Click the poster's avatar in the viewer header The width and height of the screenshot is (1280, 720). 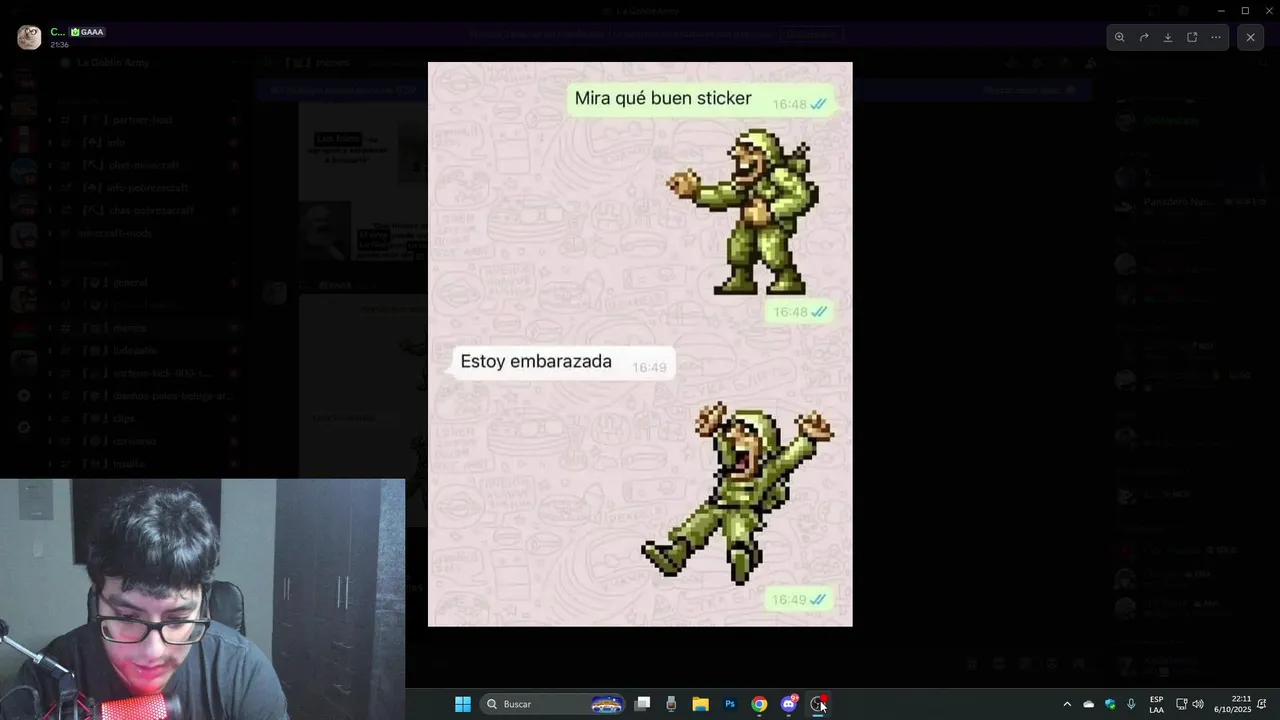29,37
